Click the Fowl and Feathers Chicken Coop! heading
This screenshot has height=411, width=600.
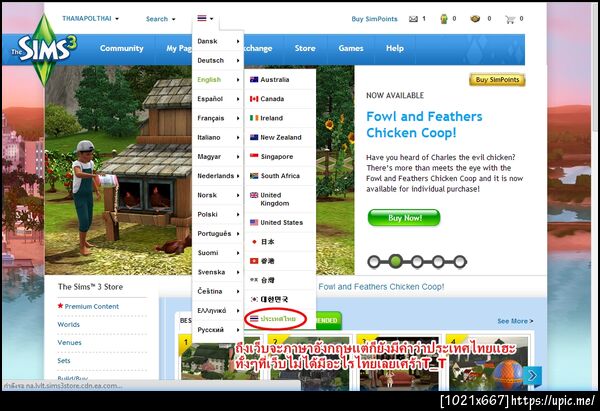424,124
